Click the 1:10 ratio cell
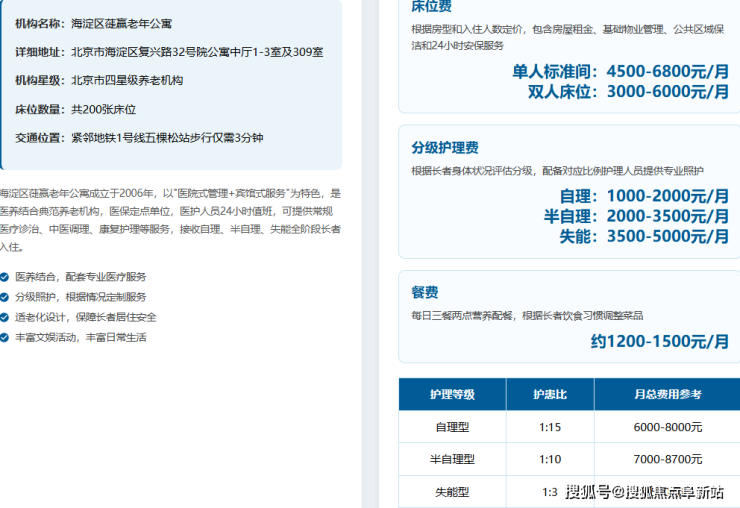This screenshot has width=740, height=508. (x=550, y=459)
